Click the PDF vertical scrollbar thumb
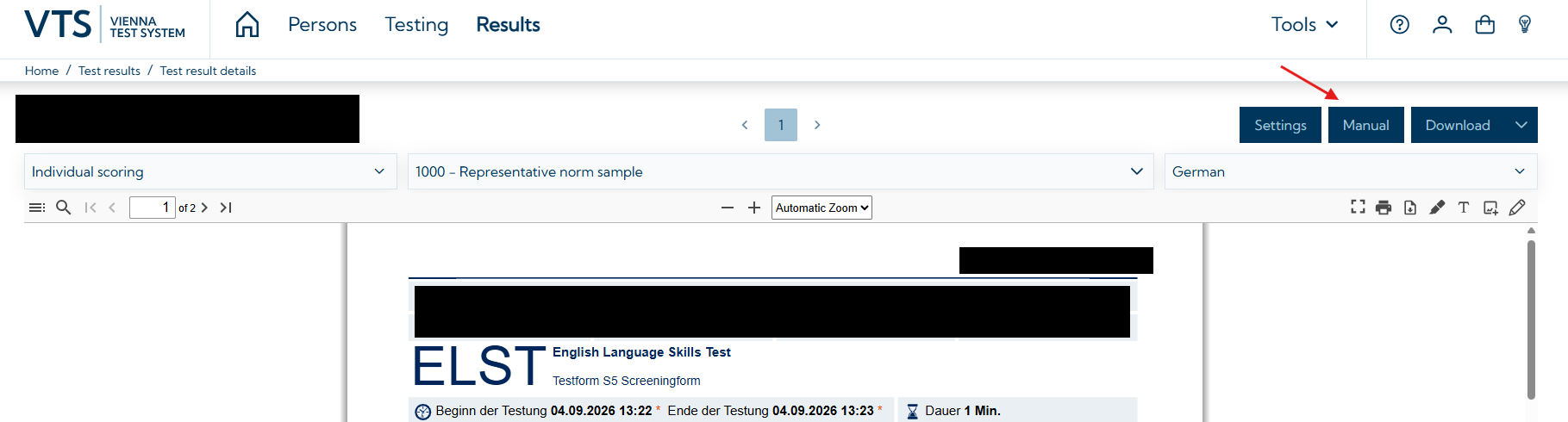The image size is (1568, 422). point(1531,319)
